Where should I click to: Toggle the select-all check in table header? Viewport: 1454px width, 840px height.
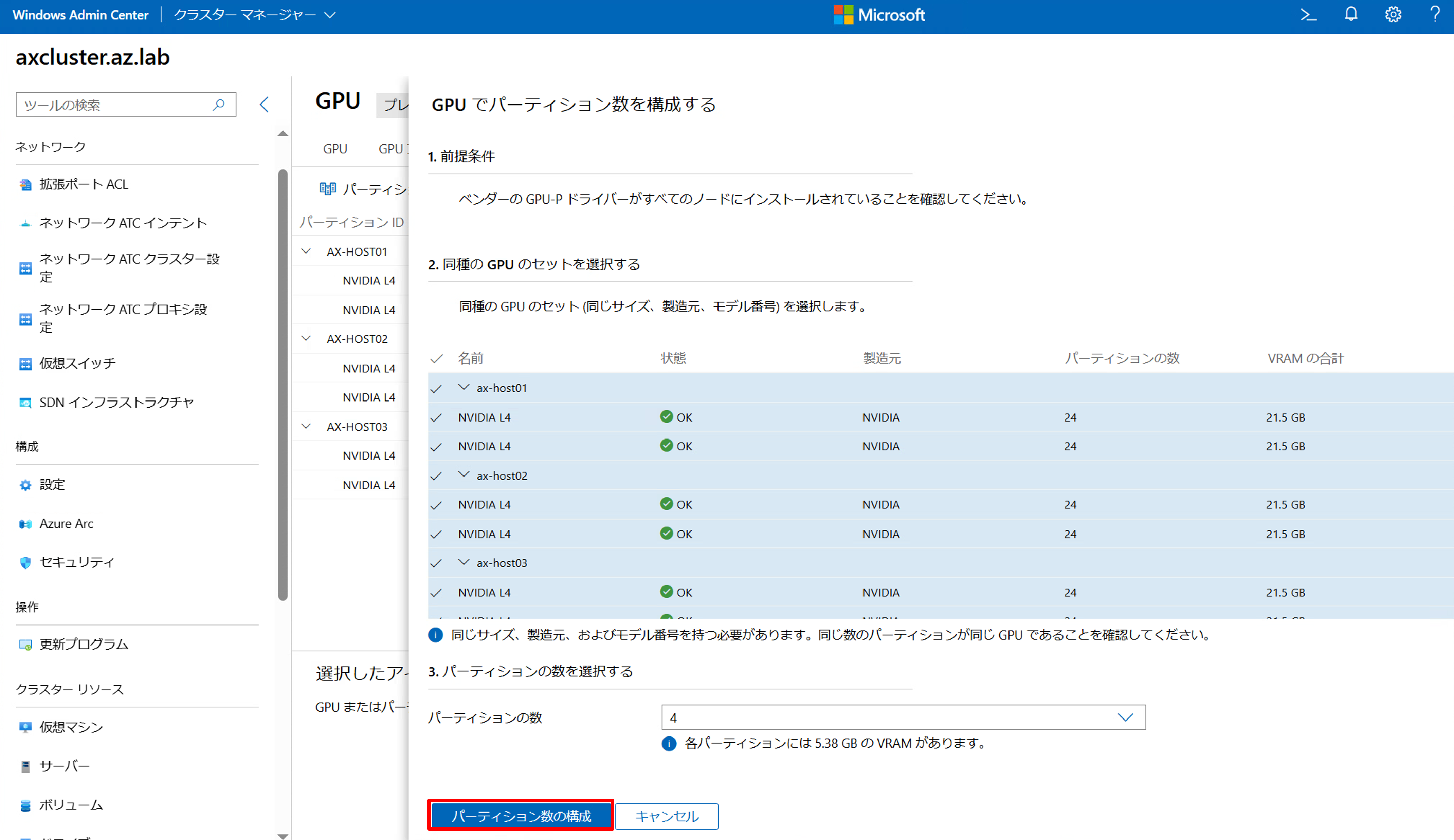pyautogui.click(x=437, y=359)
